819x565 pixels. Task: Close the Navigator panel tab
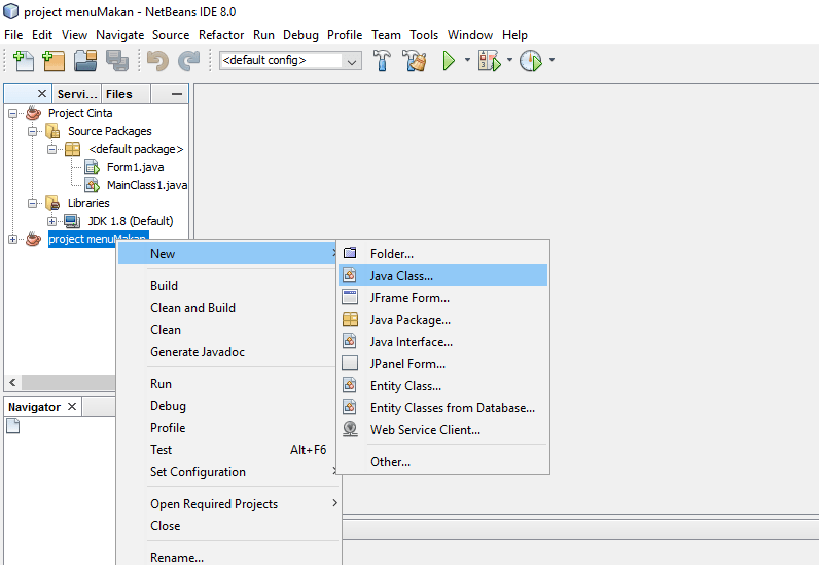72,406
